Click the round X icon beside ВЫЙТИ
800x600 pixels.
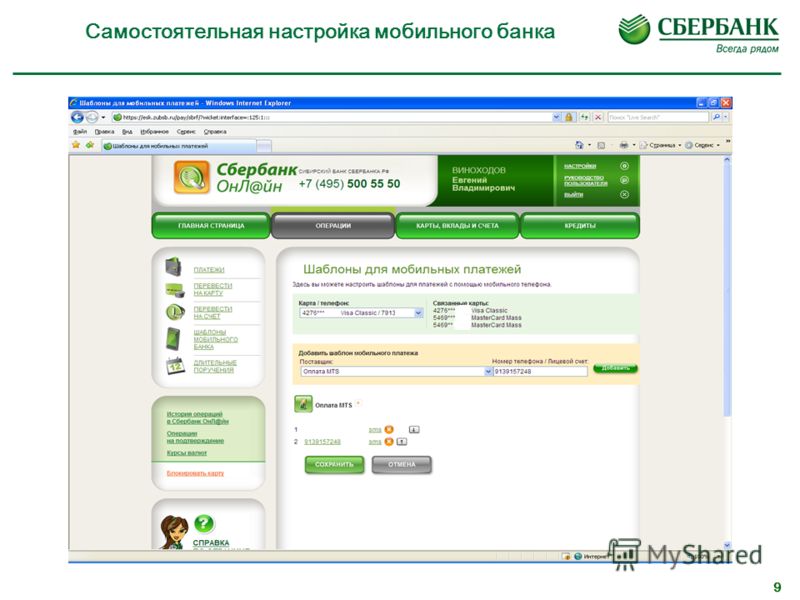624,194
